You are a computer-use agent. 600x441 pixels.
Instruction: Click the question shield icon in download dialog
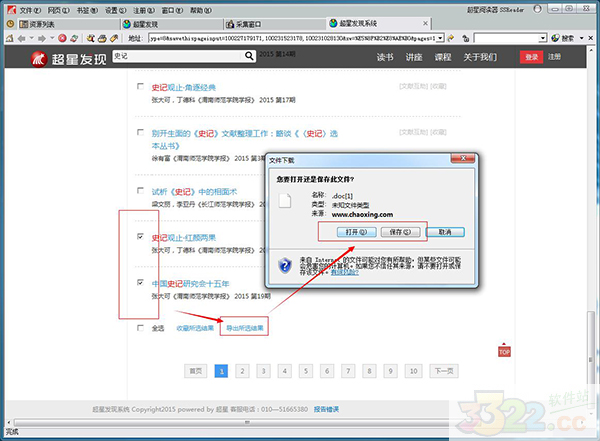[285, 265]
